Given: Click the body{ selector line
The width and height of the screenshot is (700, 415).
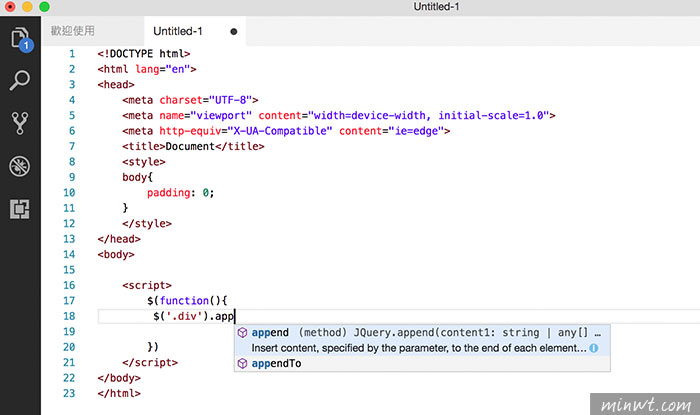Looking at the screenshot, I should [138, 178].
